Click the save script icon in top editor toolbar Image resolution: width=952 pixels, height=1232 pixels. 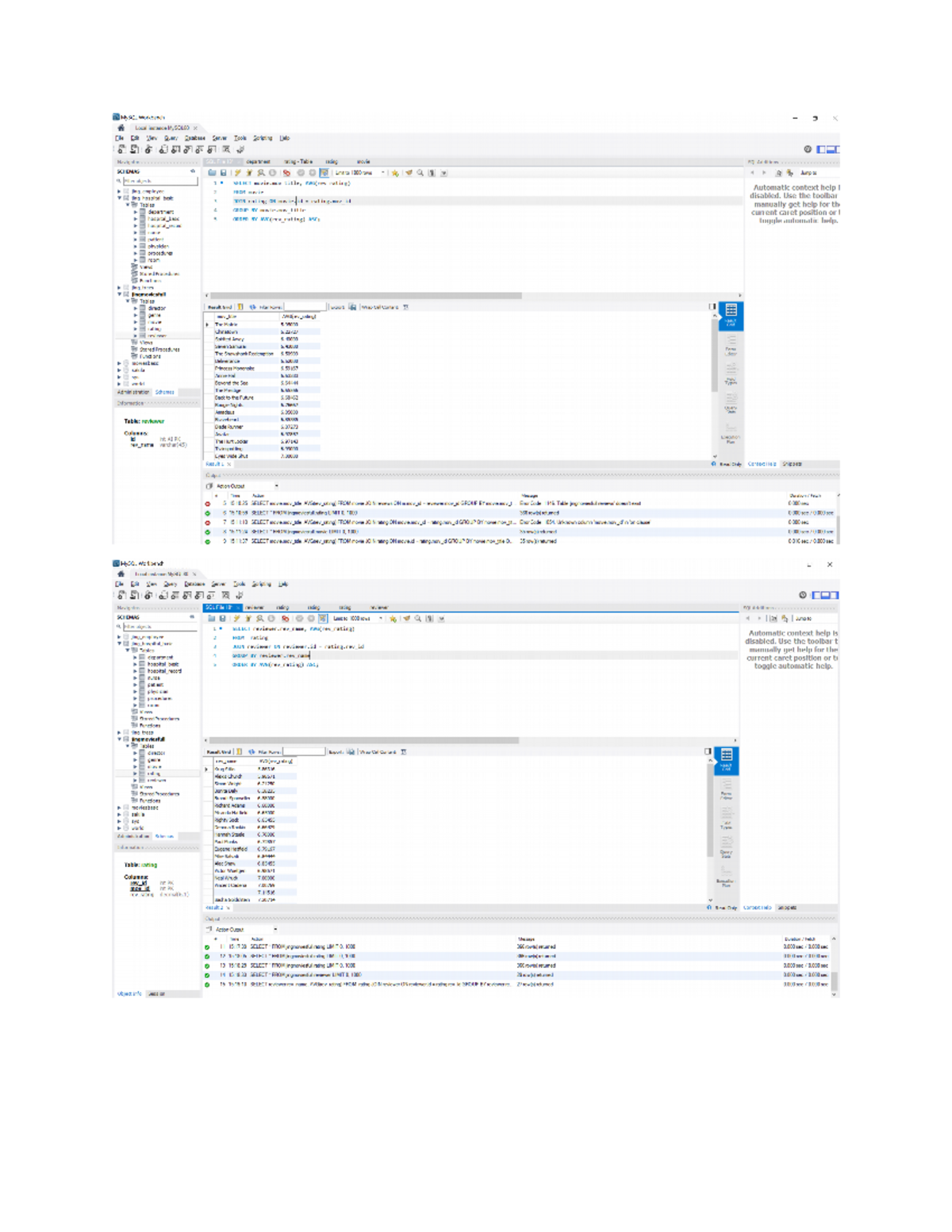pos(223,173)
